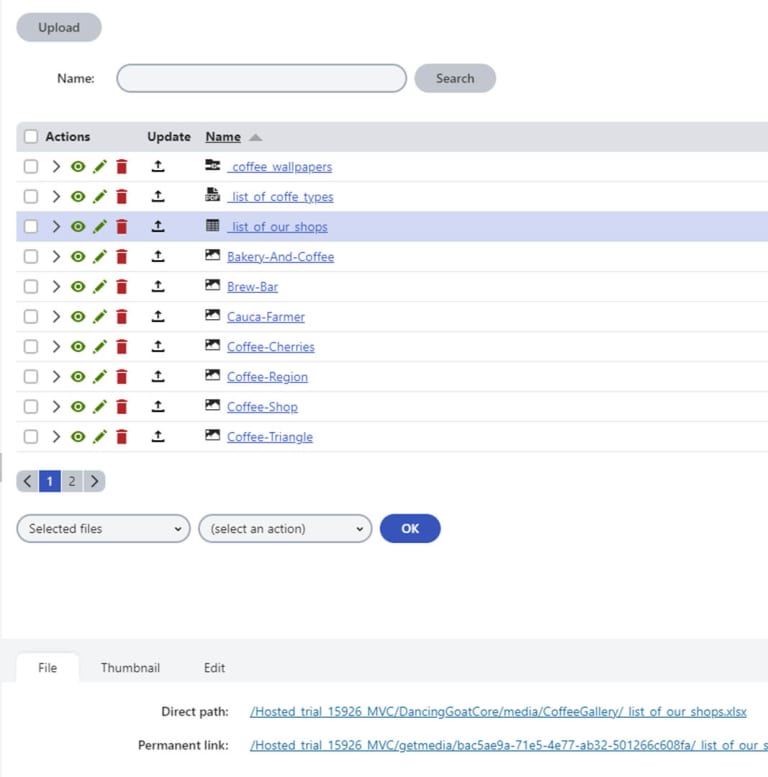768x777 pixels.
Task: Check the Brew-Bar row checkbox
Action: coord(31,286)
